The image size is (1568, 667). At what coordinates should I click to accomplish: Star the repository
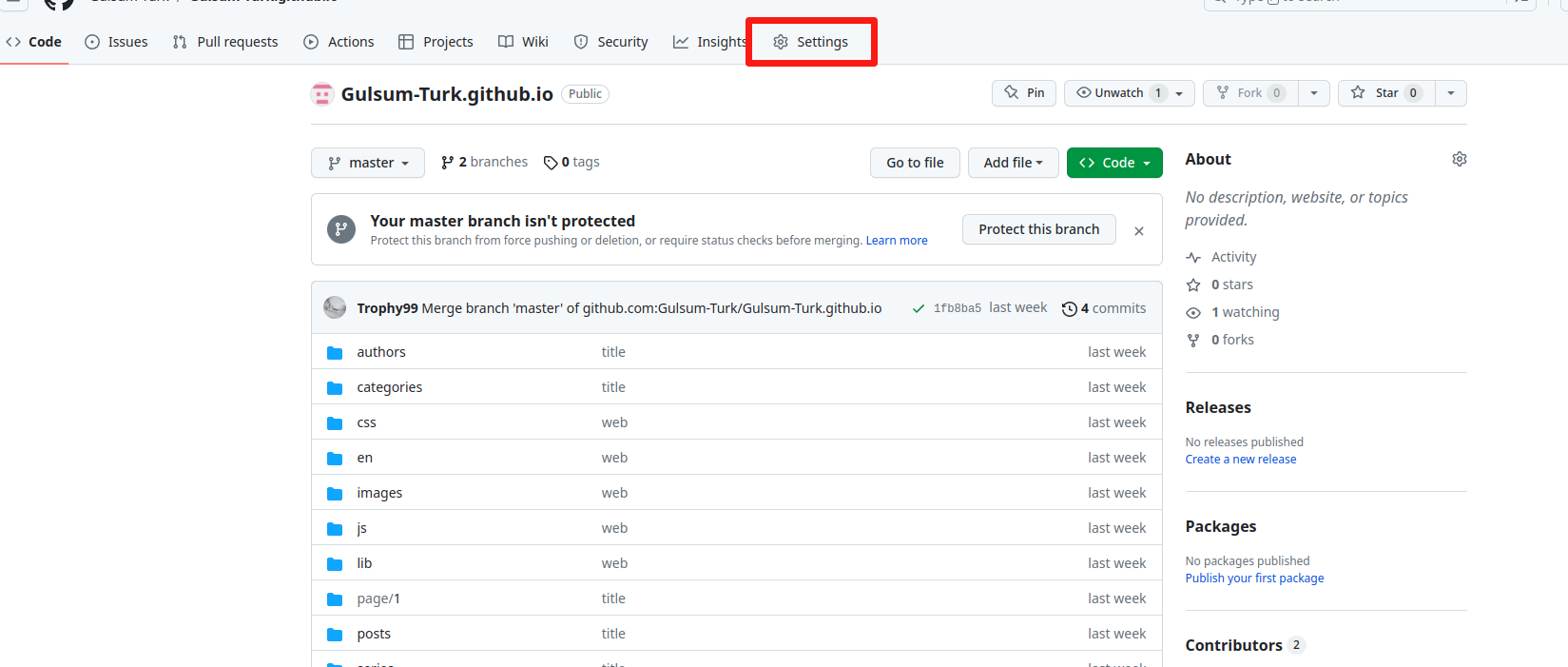pos(1386,92)
